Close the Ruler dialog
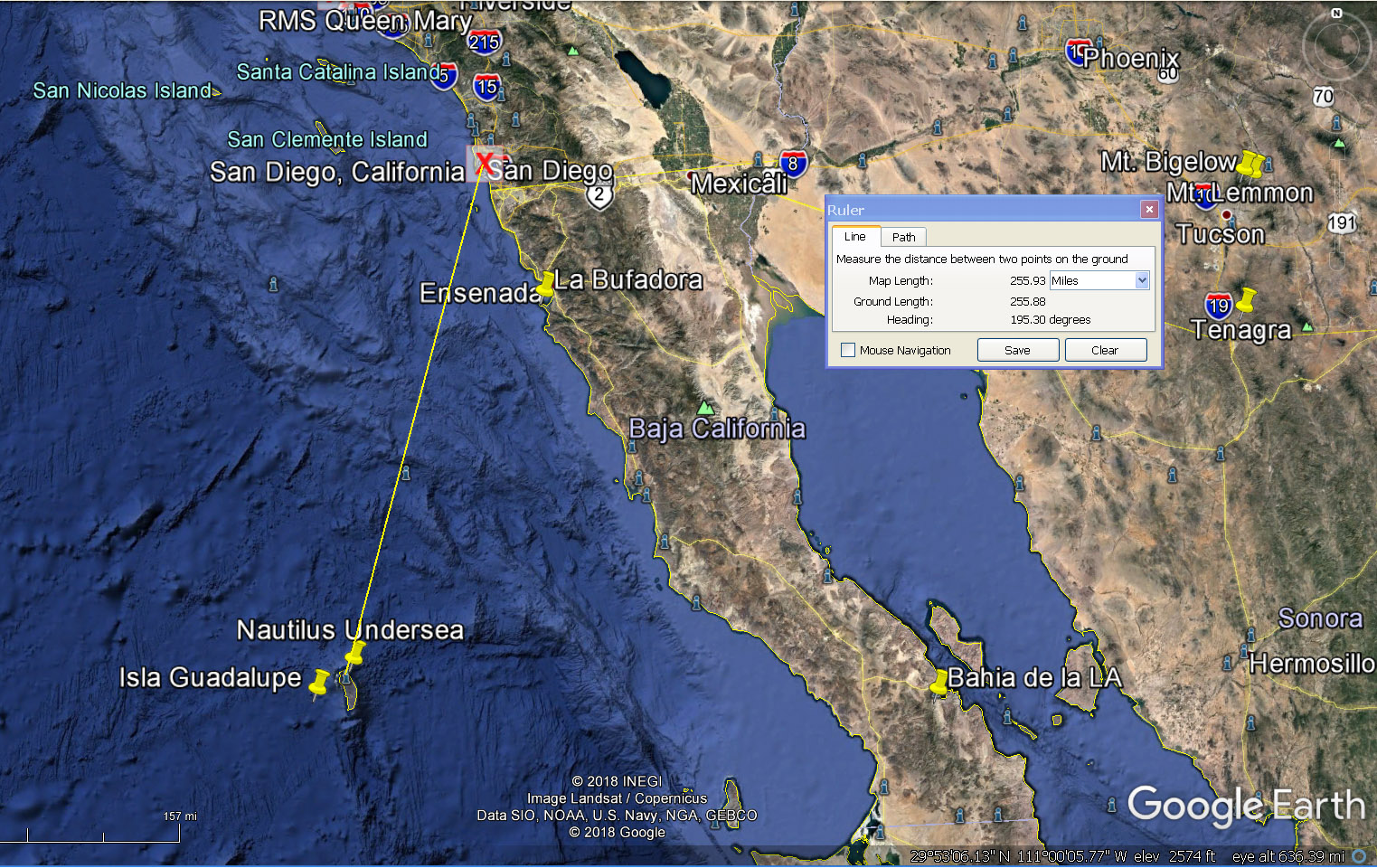1377x868 pixels. (1149, 210)
